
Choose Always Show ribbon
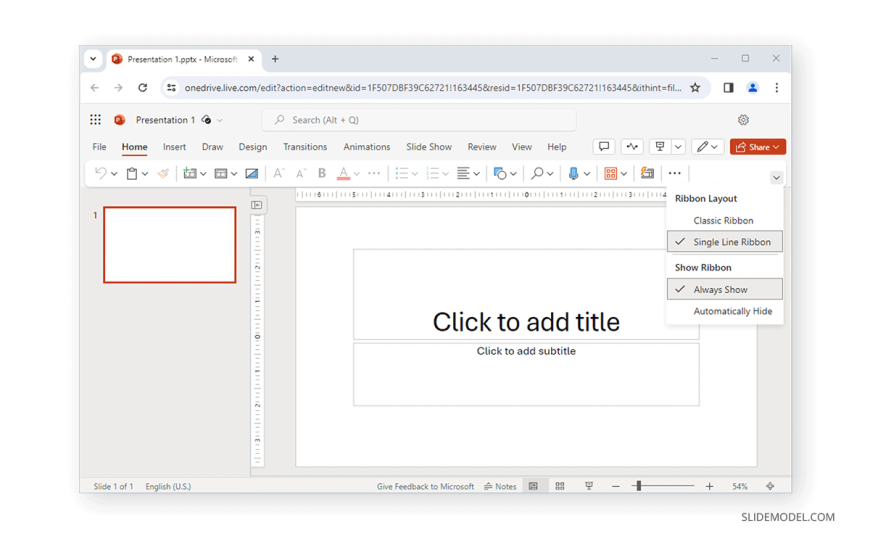(x=725, y=289)
